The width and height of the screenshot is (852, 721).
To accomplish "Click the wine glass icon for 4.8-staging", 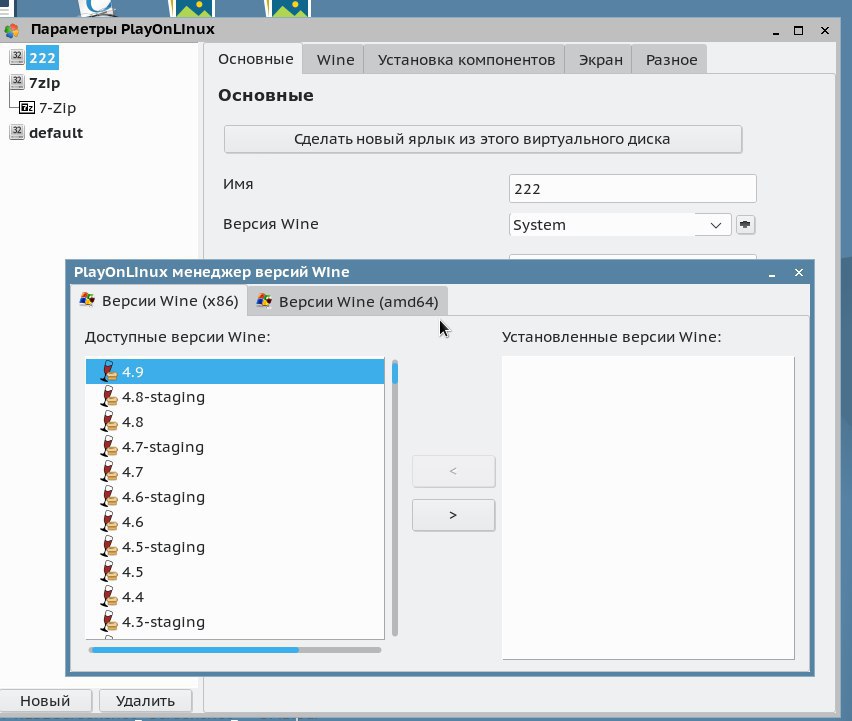I will point(109,397).
